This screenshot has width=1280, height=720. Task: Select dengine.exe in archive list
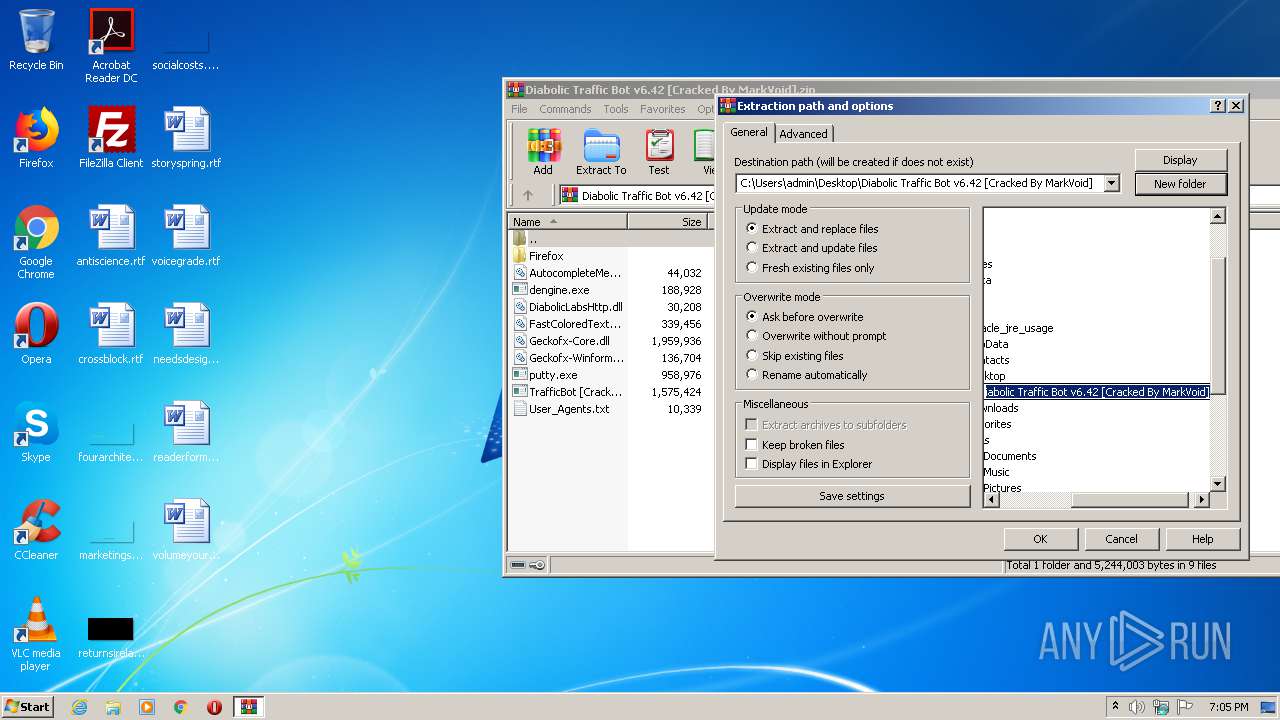(559, 290)
